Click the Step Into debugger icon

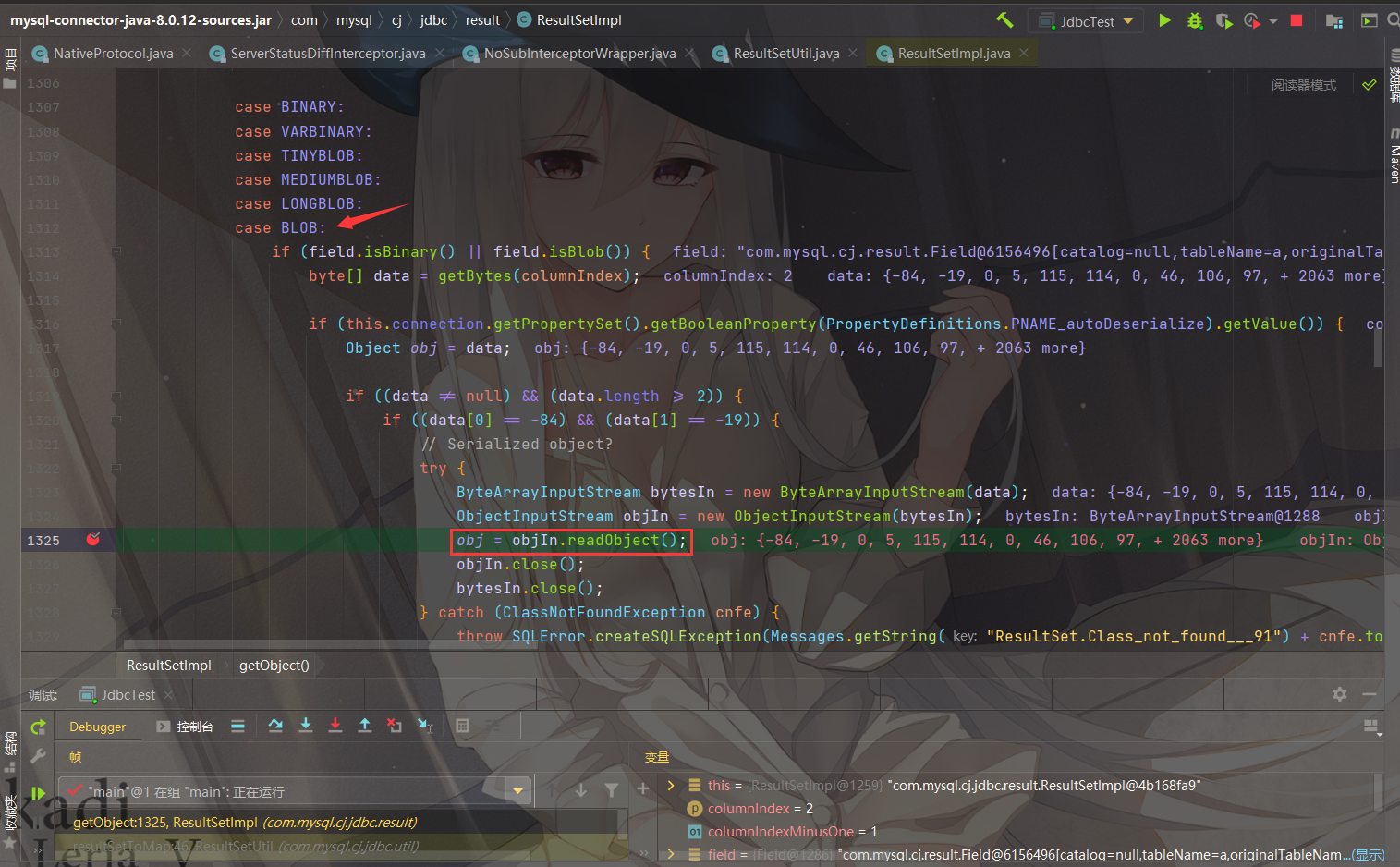tap(306, 726)
